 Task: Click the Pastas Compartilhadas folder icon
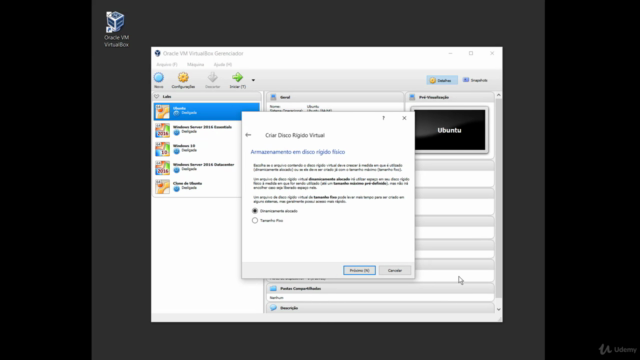273,289
